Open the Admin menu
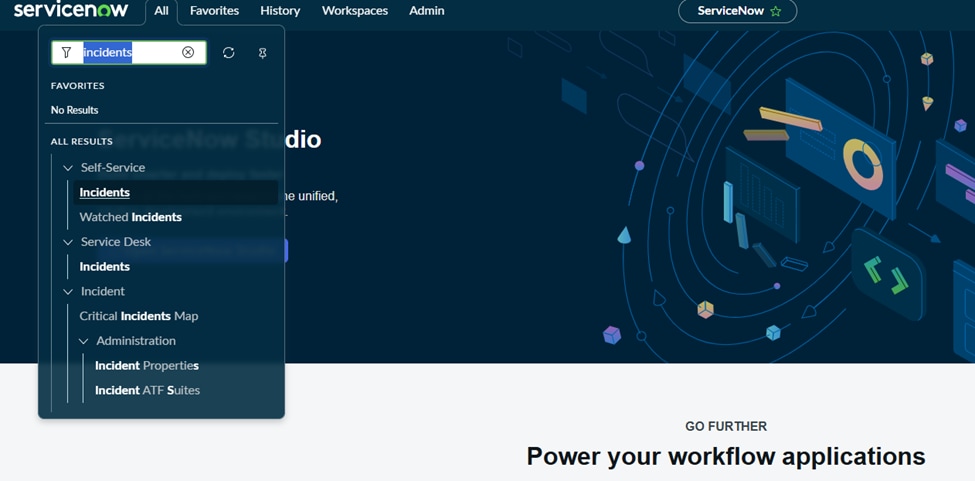The width and height of the screenshot is (975, 481). [x=427, y=11]
